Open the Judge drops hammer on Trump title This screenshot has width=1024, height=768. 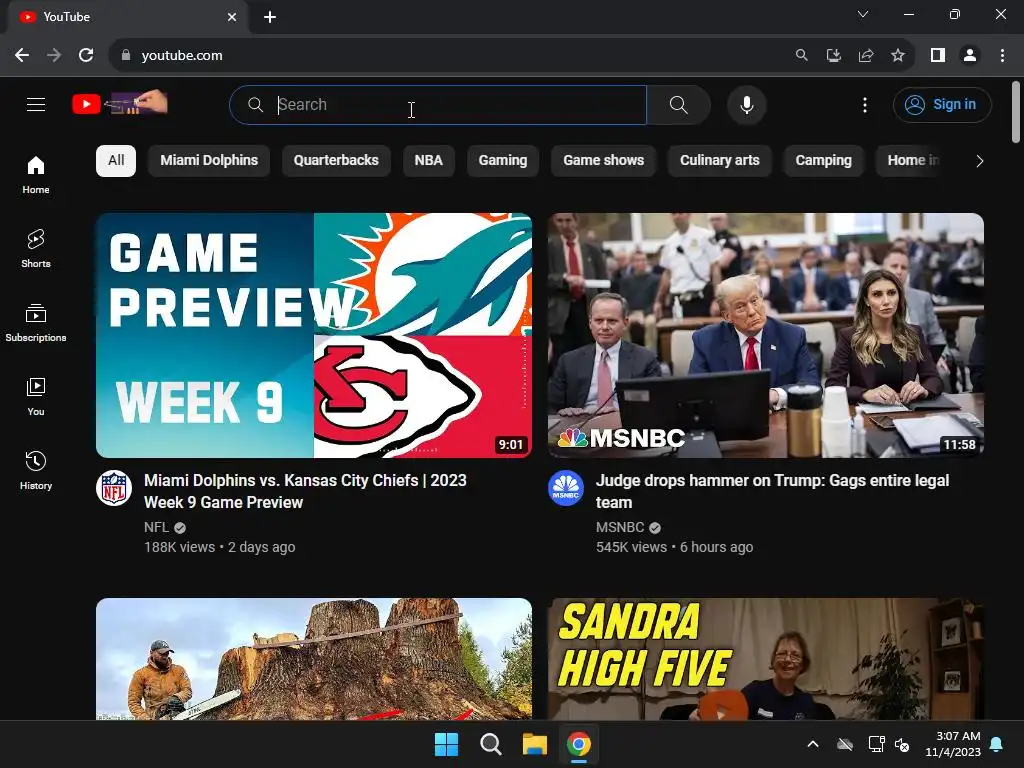pyautogui.click(x=772, y=491)
